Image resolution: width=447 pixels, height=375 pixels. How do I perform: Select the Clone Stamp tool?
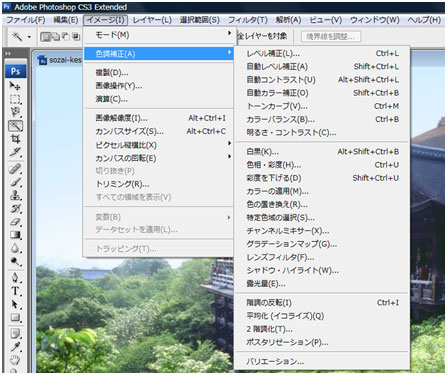point(15,195)
